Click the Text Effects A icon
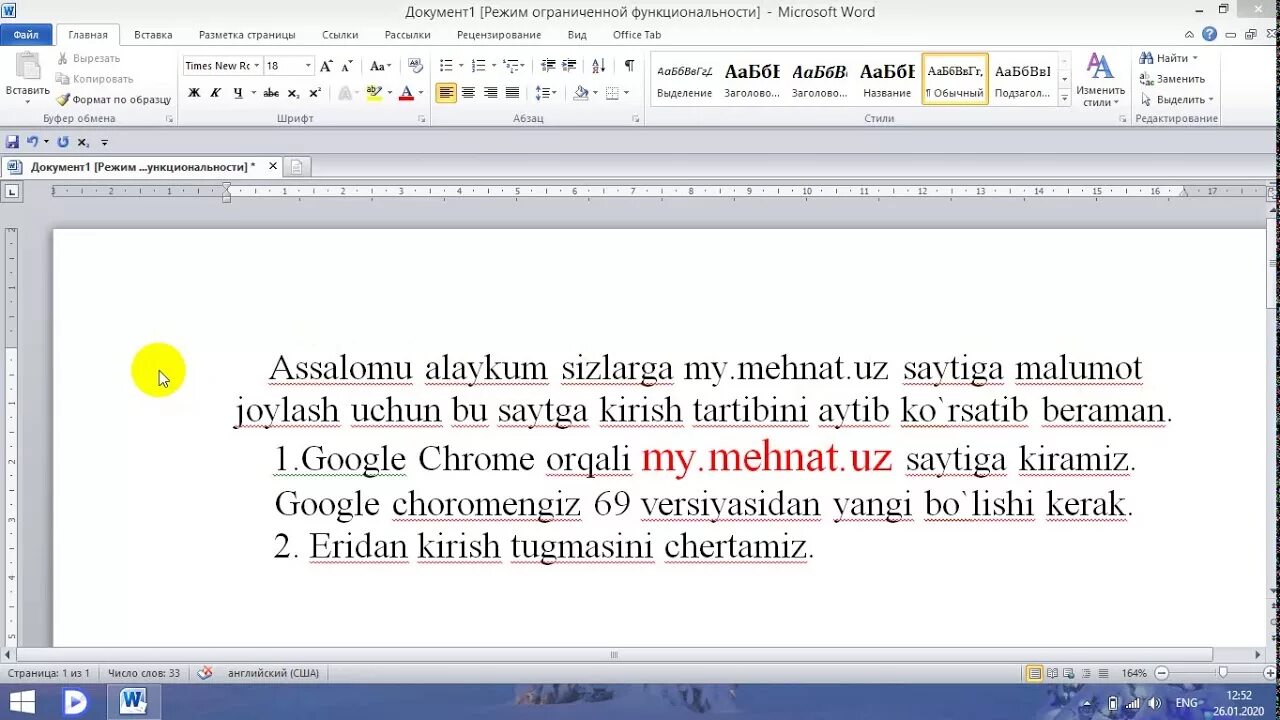Image resolution: width=1280 pixels, height=720 pixels. tap(345, 93)
